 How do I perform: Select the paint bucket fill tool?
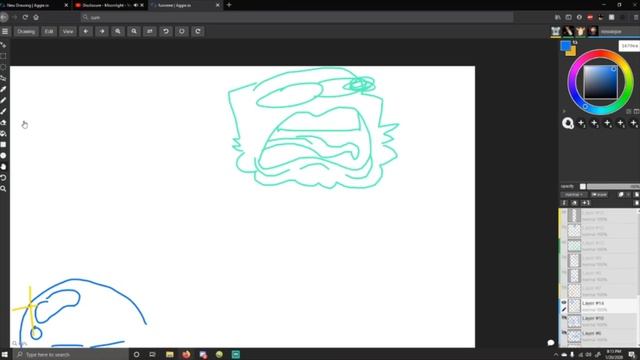click(3, 133)
